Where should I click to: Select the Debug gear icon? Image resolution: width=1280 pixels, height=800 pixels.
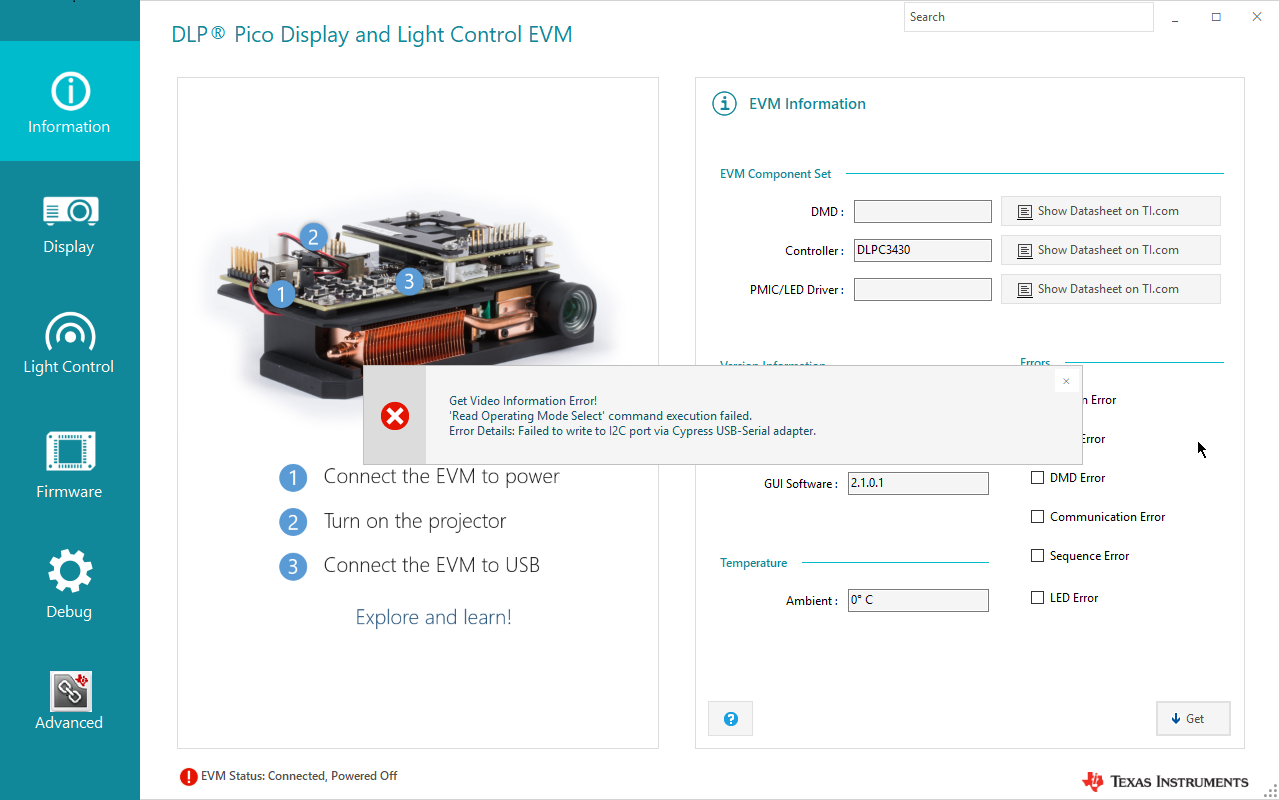tap(69, 570)
